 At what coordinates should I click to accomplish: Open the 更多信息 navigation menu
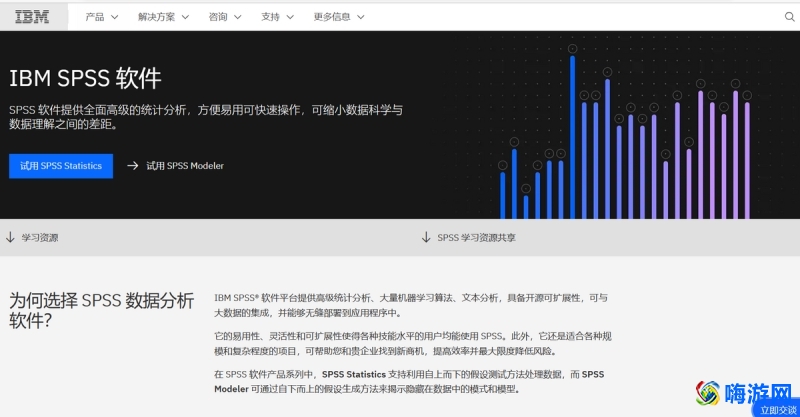[339, 17]
